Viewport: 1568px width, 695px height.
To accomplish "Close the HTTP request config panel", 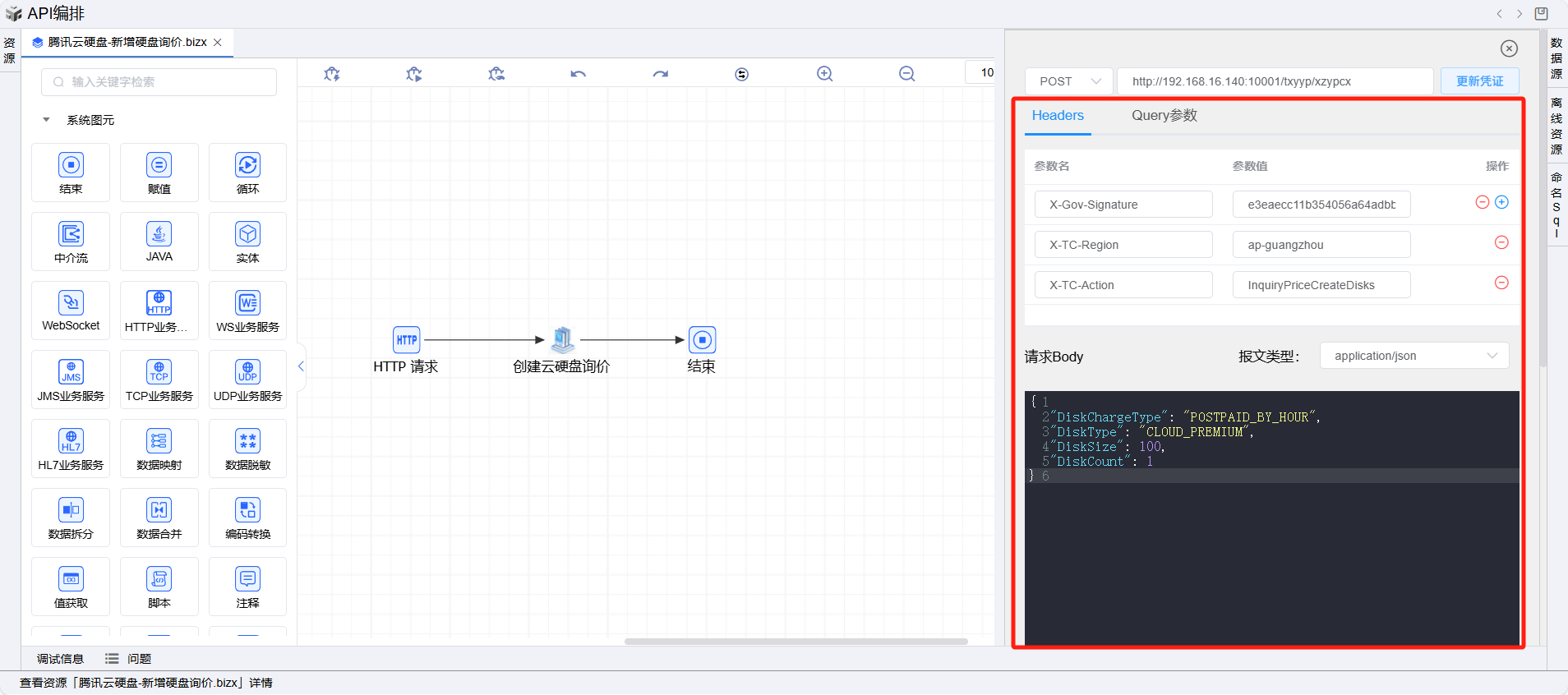I will [x=1509, y=48].
